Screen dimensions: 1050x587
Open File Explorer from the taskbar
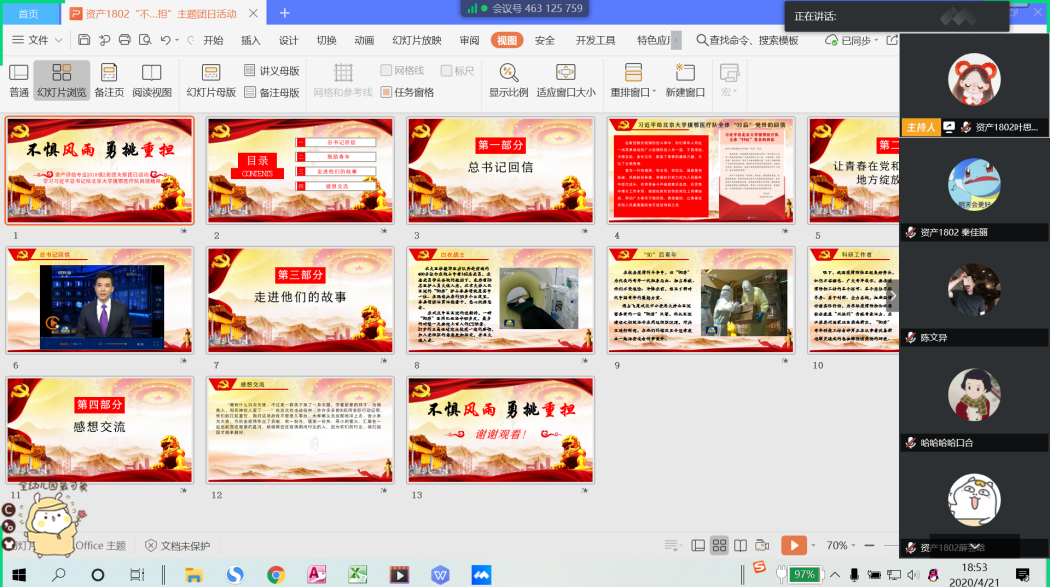[194, 574]
